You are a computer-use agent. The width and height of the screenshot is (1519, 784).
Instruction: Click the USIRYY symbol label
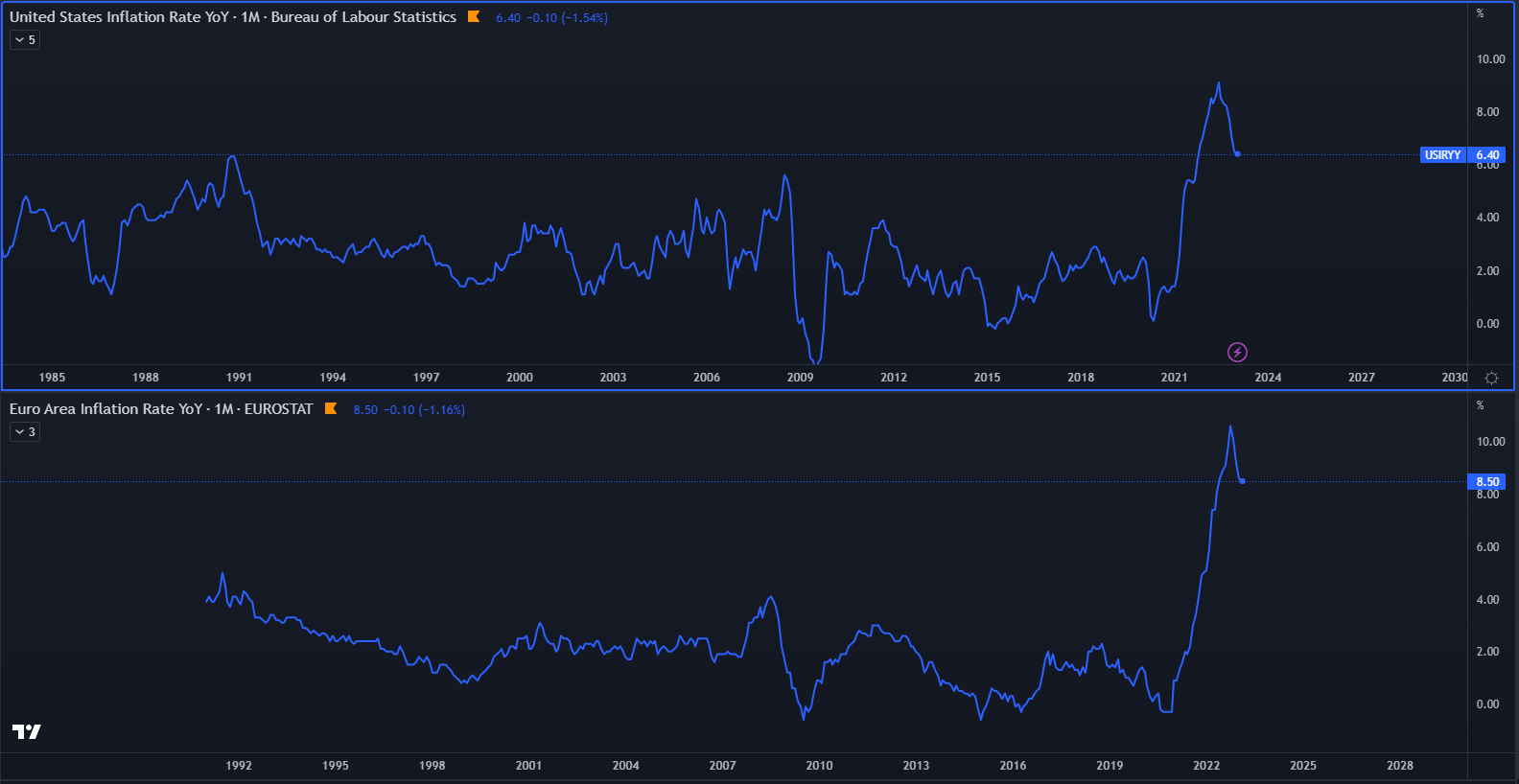tap(1442, 155)
